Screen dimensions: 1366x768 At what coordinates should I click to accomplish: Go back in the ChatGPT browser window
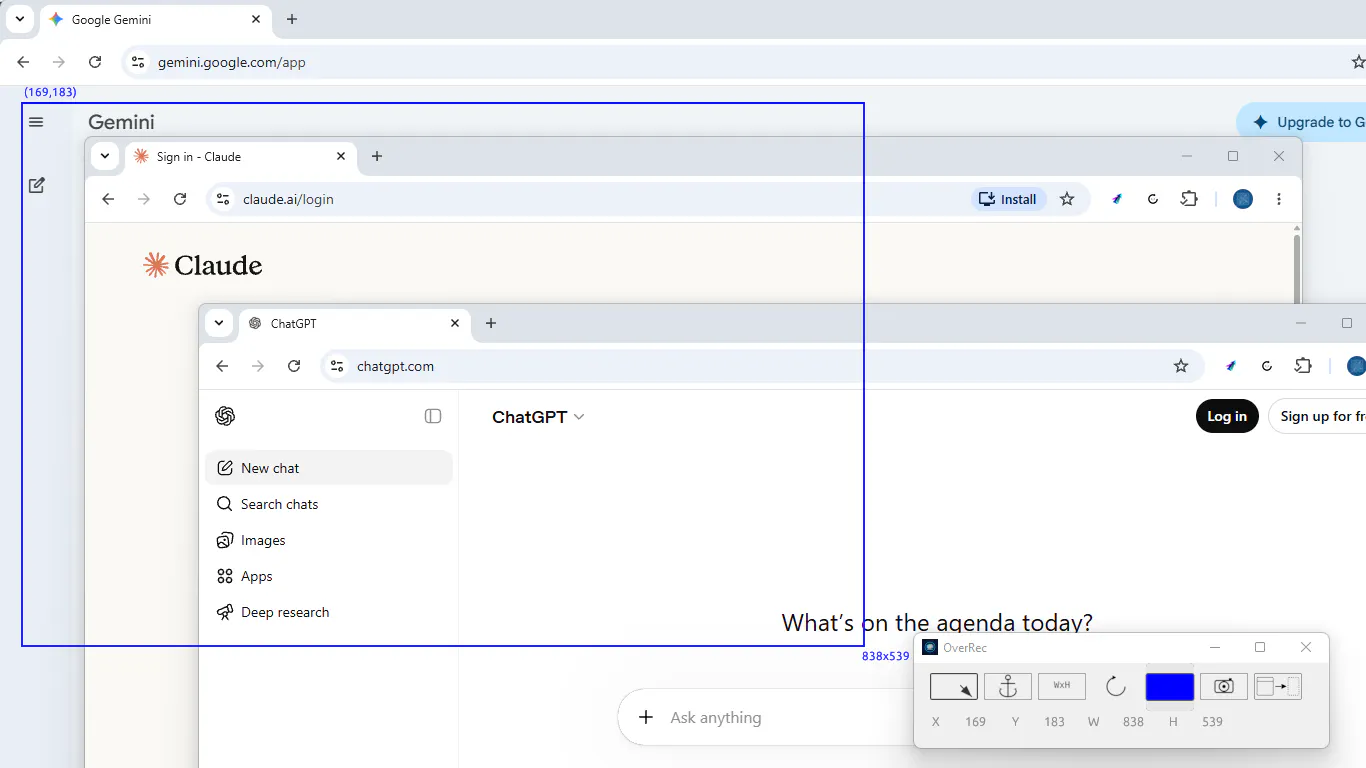click(222, 366)
